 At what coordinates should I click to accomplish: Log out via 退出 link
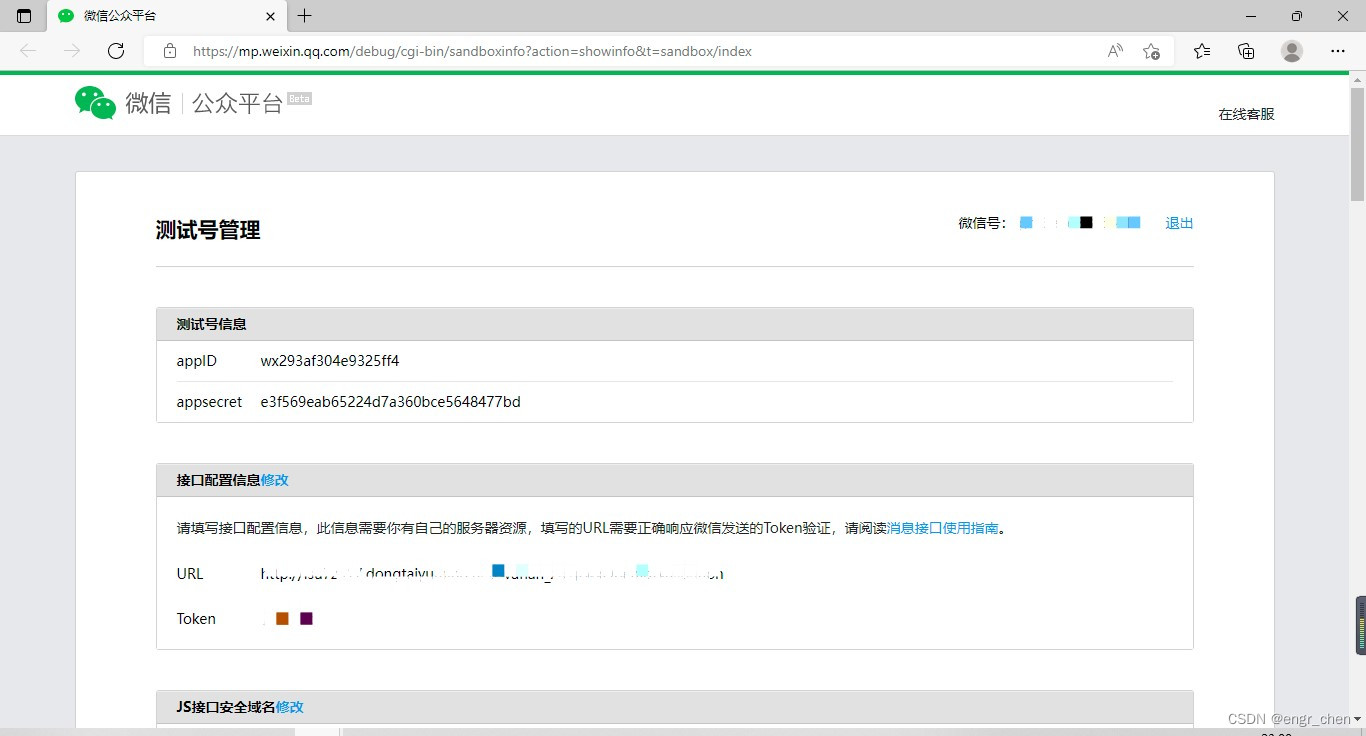pos(1179,223)
